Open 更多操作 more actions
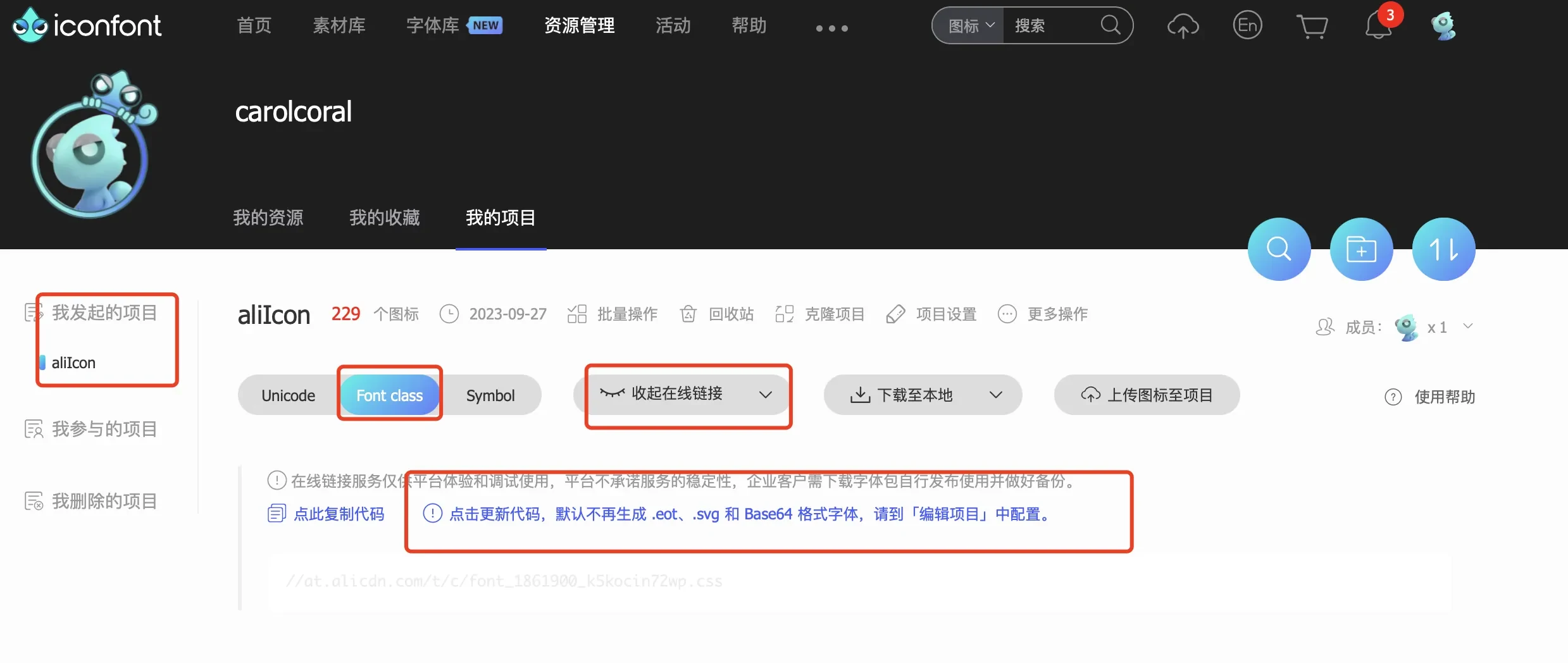This screenshot has width=1568, height=663. click(x=1042, y=314)
